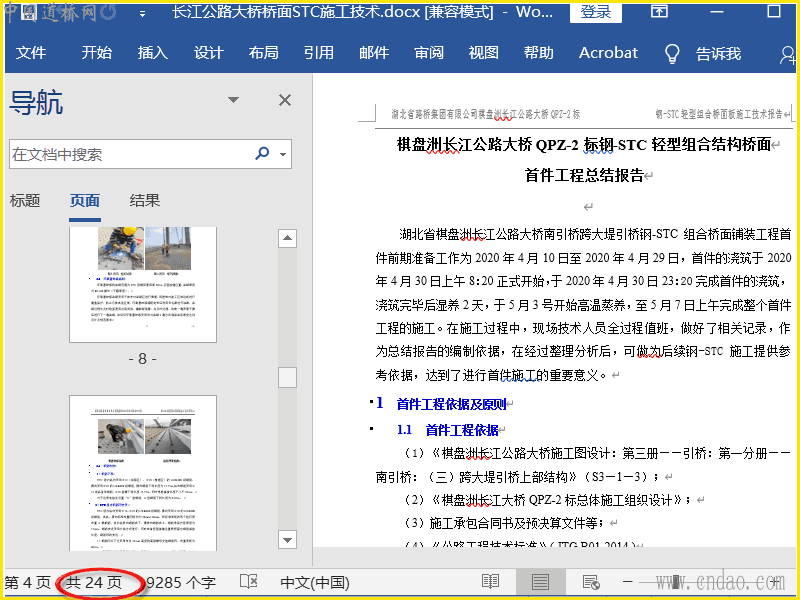Click the search magnifier icon in navigation pane
Viewport: 800px width, 600px height.
click(x=262, y=154)
